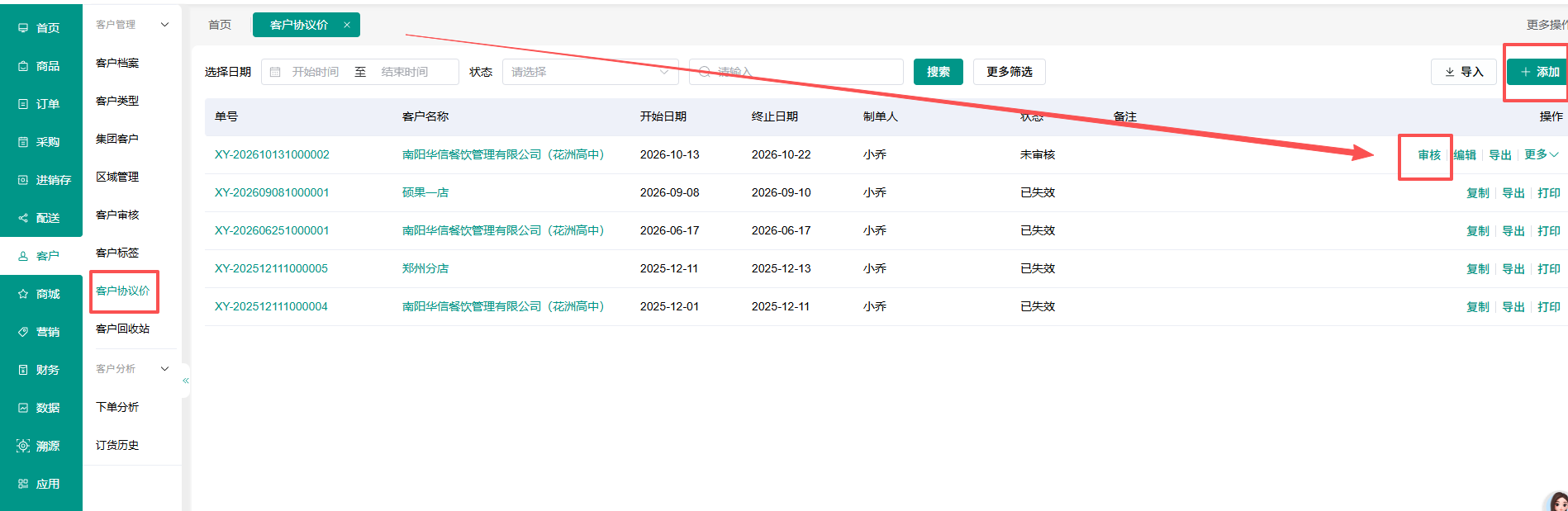Click the 搜索 search button
The width and height of the screenshot is (1568, 511).
[x=938, y=72]
